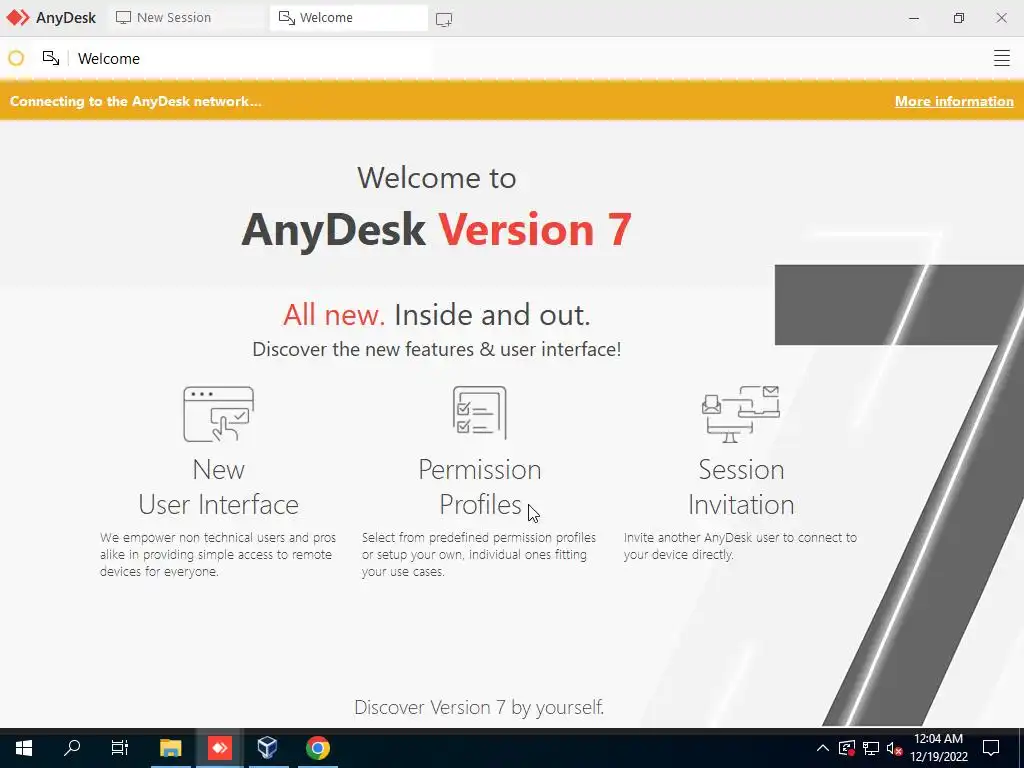1024x768 pixels.
Task: Click the network tray icon
Action: coord(871,748)
